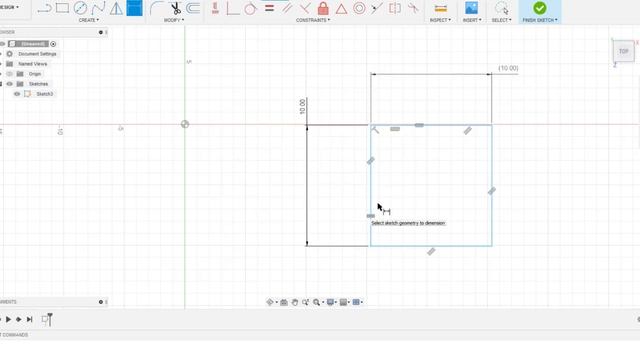Select the Fillet tool
Screen dimensions: 640x360
tap(156, 8)
